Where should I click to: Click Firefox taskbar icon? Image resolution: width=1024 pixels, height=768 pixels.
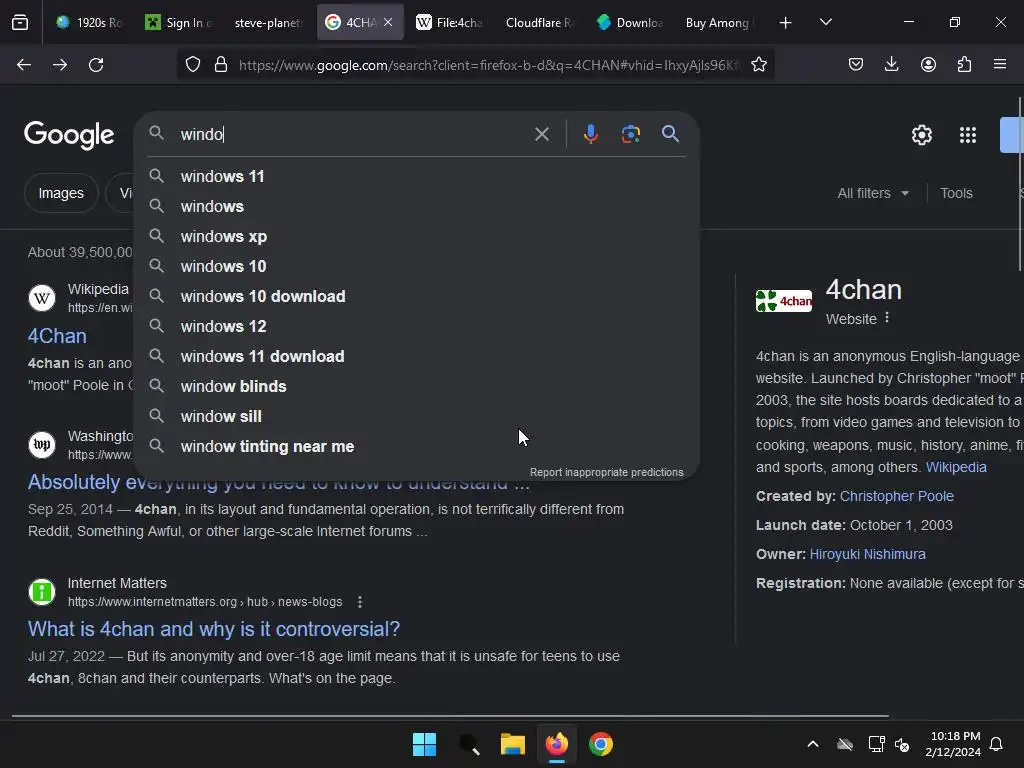pyautogui.click(x=556, y=744)
